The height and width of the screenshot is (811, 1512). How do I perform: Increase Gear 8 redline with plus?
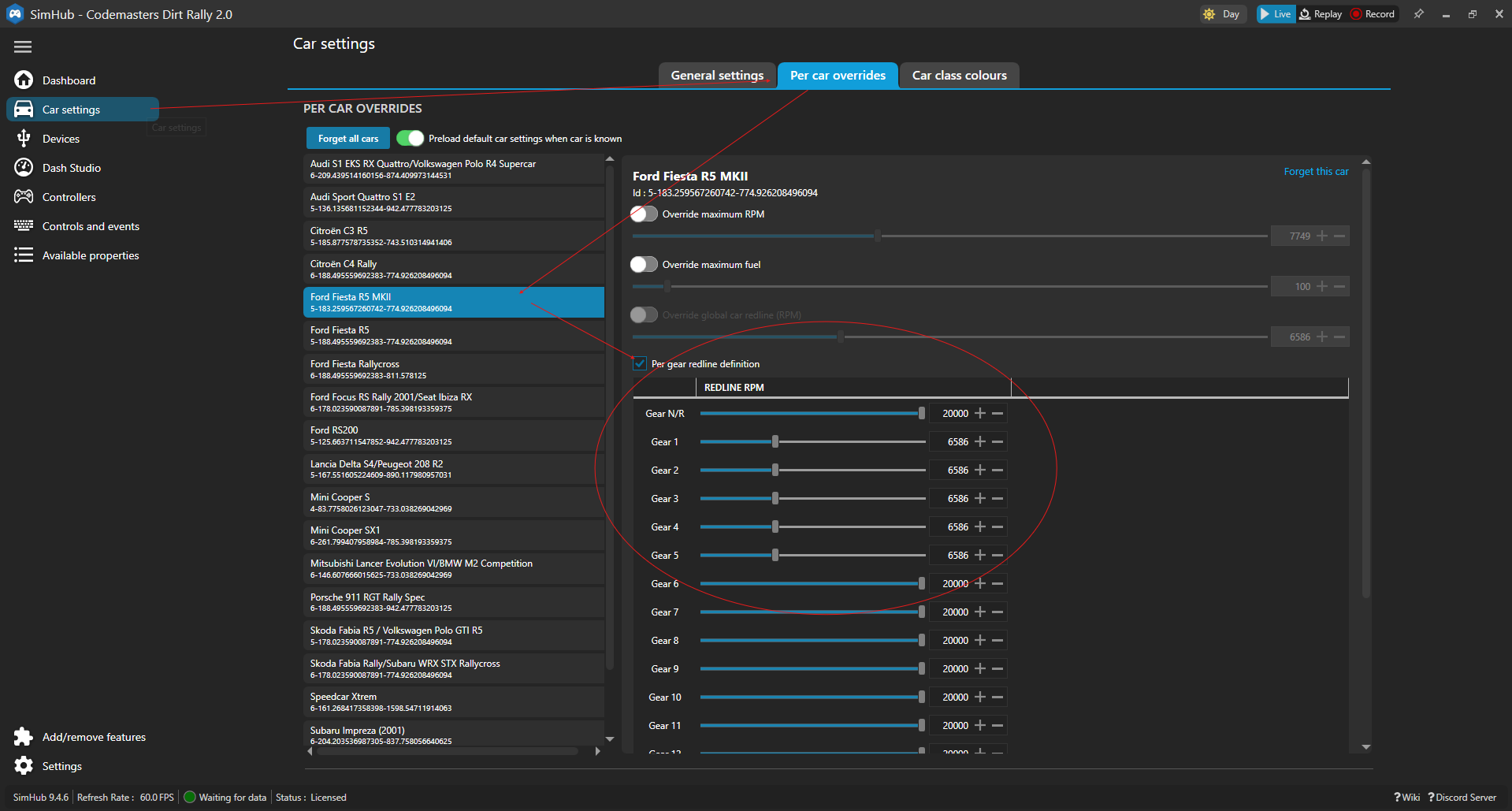(x=980, y=640)
